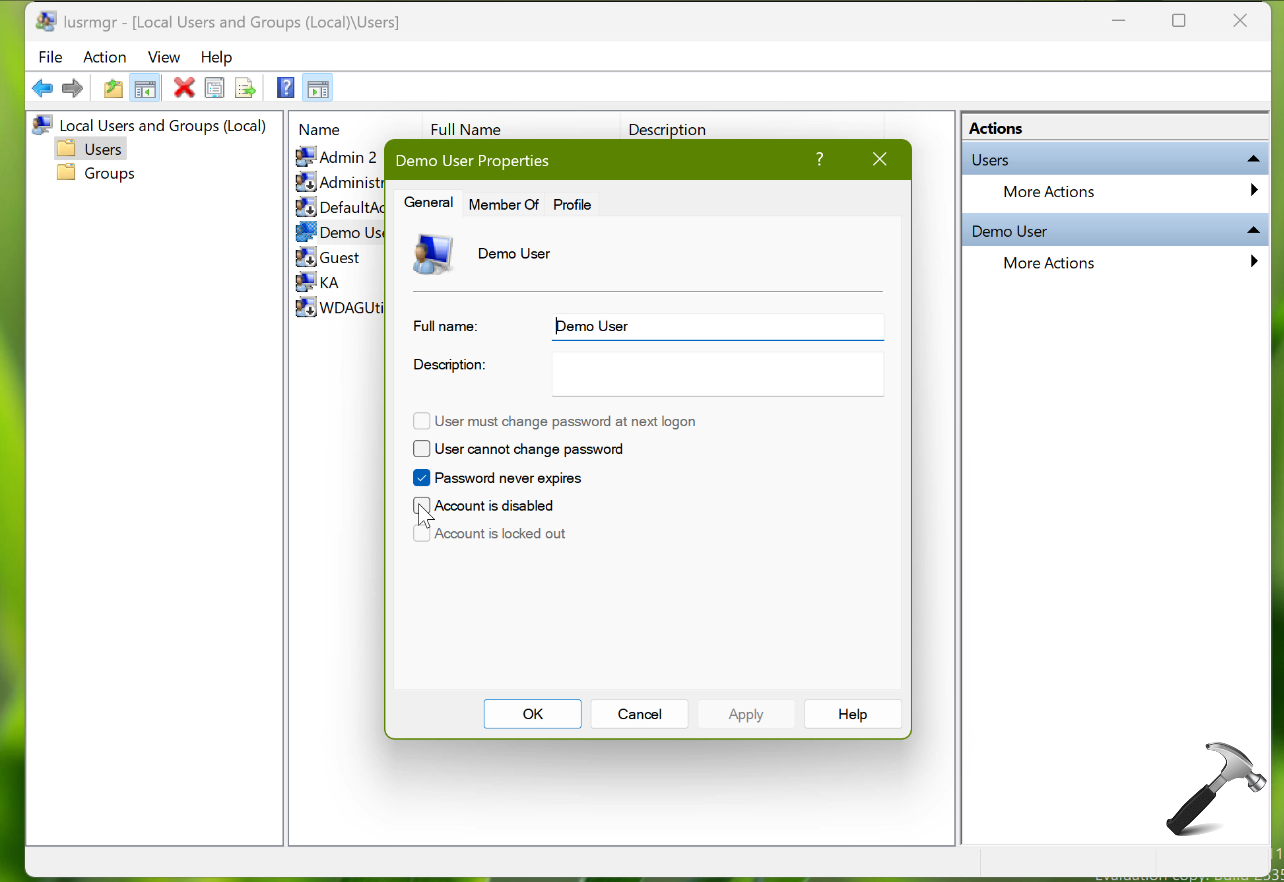
Task: Open the Action menu
Action: tap(104, 57)
